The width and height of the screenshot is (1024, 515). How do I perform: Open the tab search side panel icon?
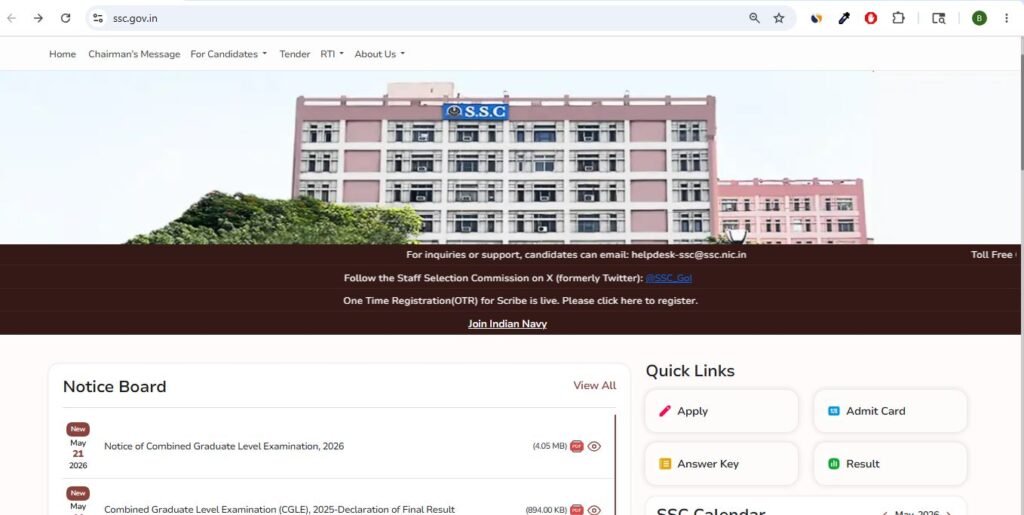click(x=938, y=18)
